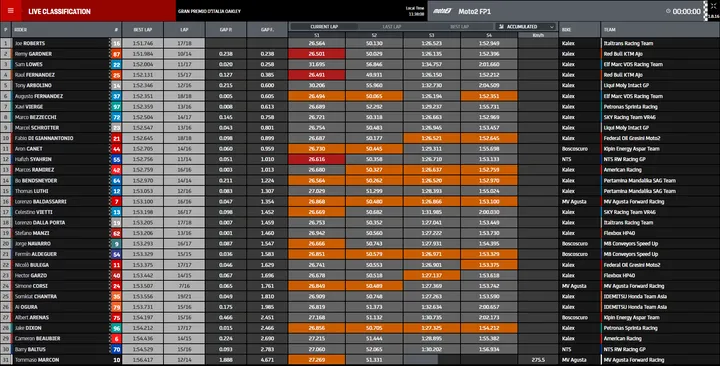This screenshot has width=720, height=366.
Task: Click the Km/h speed column header
Action: [x=538, y=35]
